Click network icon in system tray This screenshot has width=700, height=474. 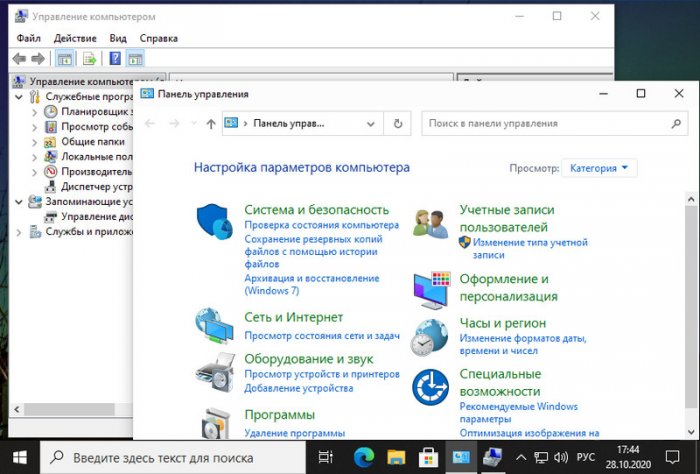tap(542, 457)
